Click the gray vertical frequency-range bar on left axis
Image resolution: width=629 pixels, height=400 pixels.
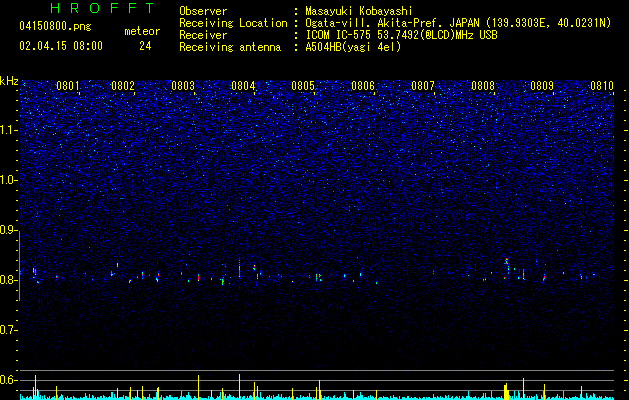click(20, 266)
